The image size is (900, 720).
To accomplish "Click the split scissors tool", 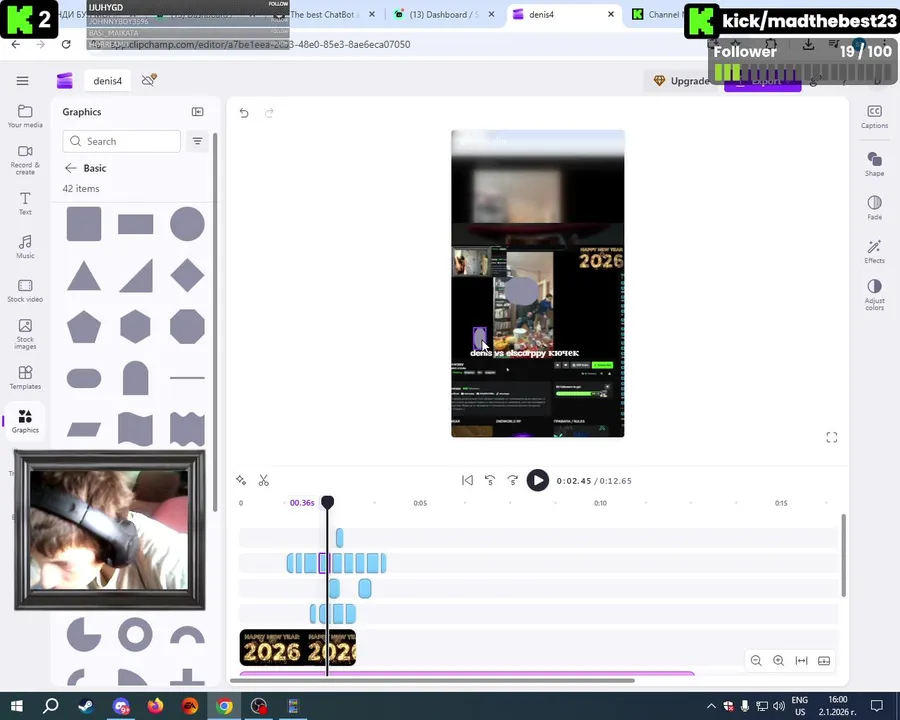I will tap(263, 481).
